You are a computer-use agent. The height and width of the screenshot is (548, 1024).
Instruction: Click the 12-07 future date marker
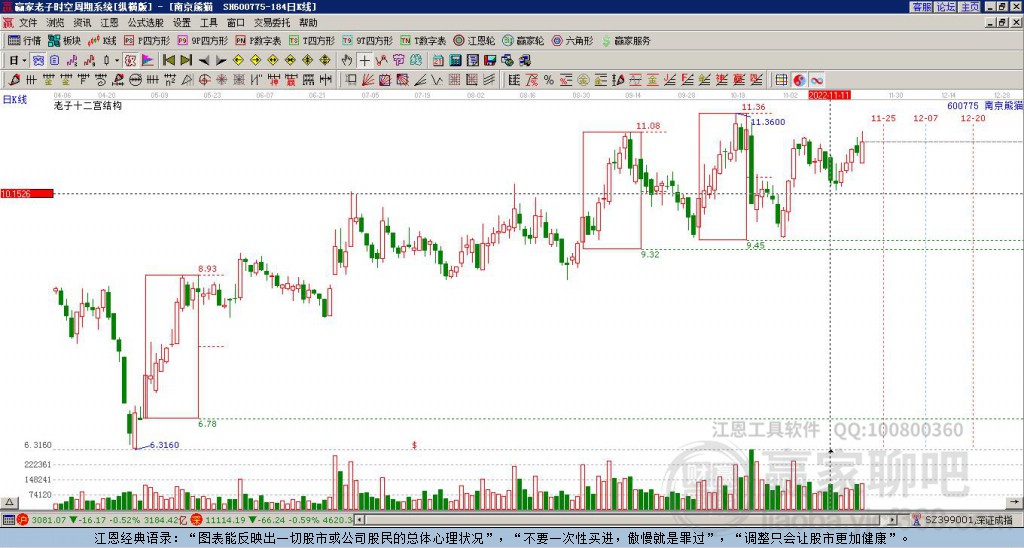click(925, 118)
